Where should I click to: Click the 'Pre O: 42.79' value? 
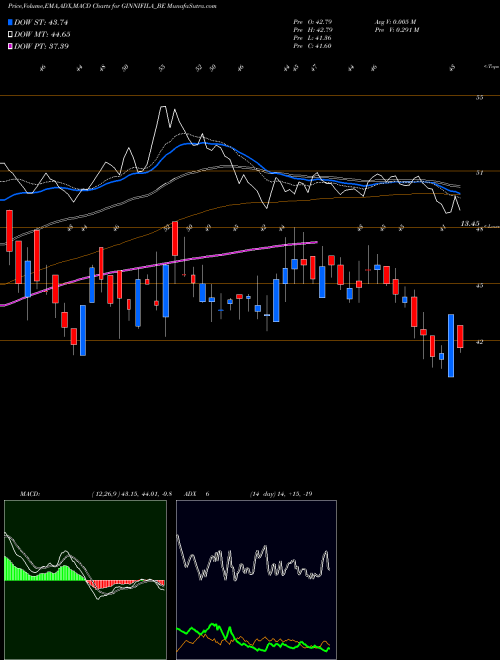tap(313, 21)
